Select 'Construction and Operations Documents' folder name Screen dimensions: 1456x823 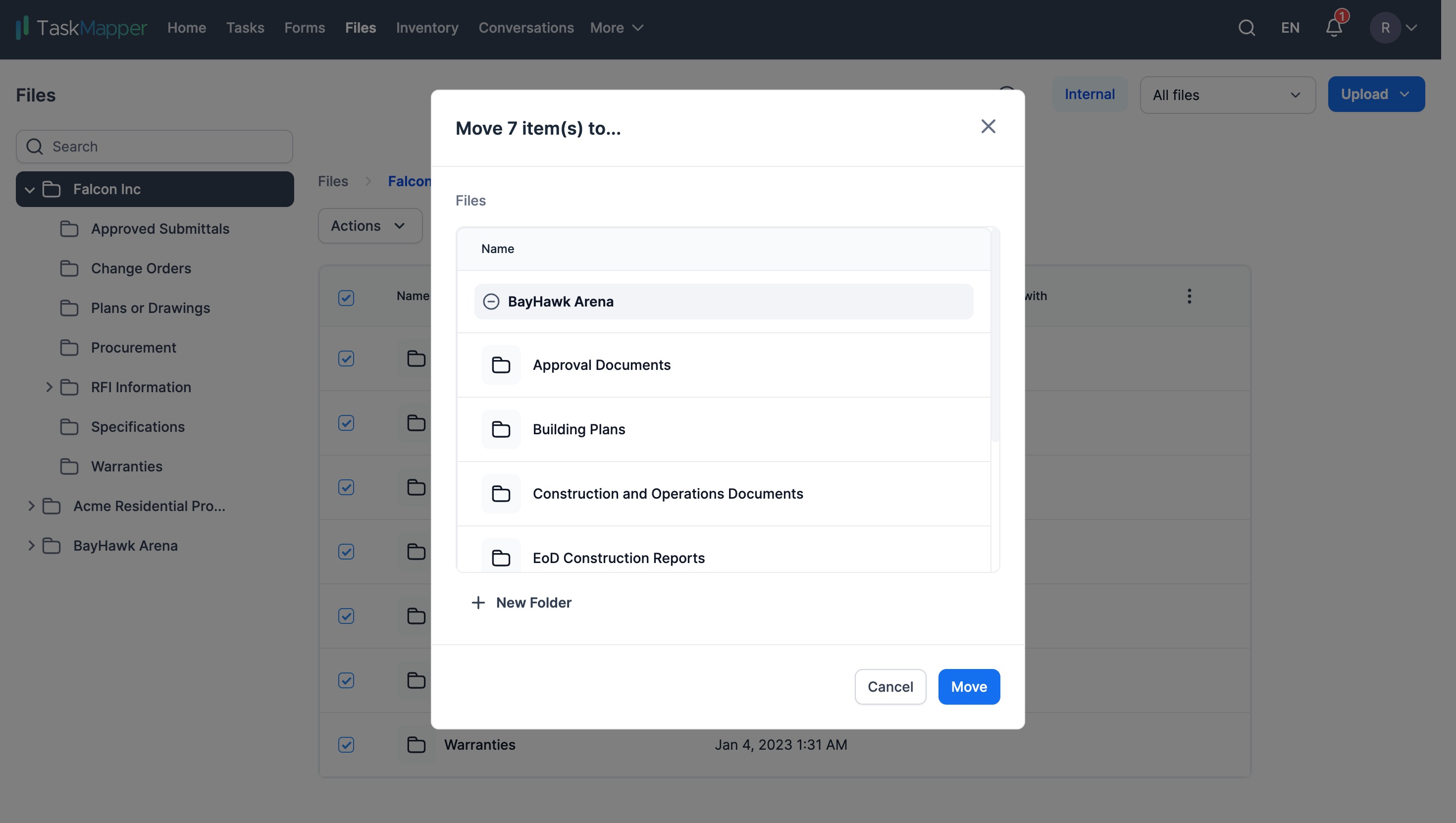tap(668, 494)
